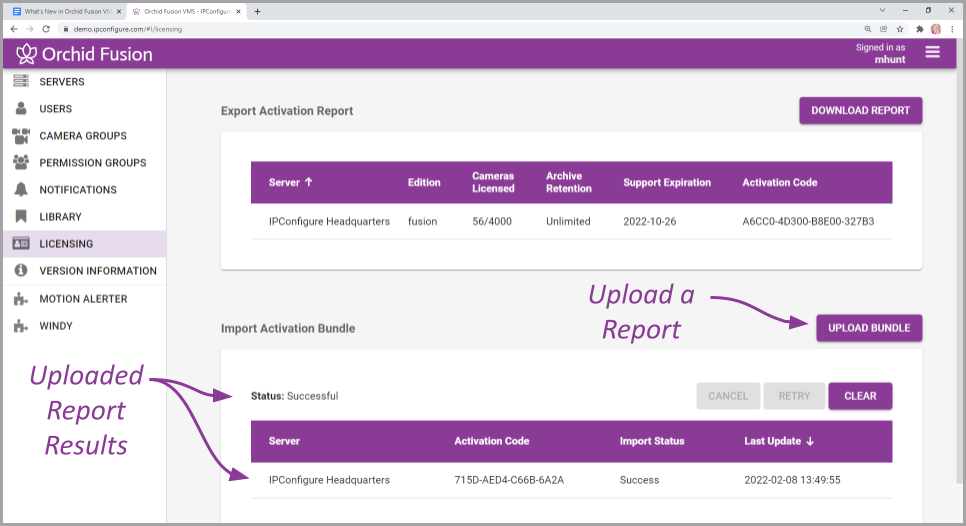The width and height of the screenshot is (966, 526).
Task: Click the Cancel button
Action: (x=728, y=396)
